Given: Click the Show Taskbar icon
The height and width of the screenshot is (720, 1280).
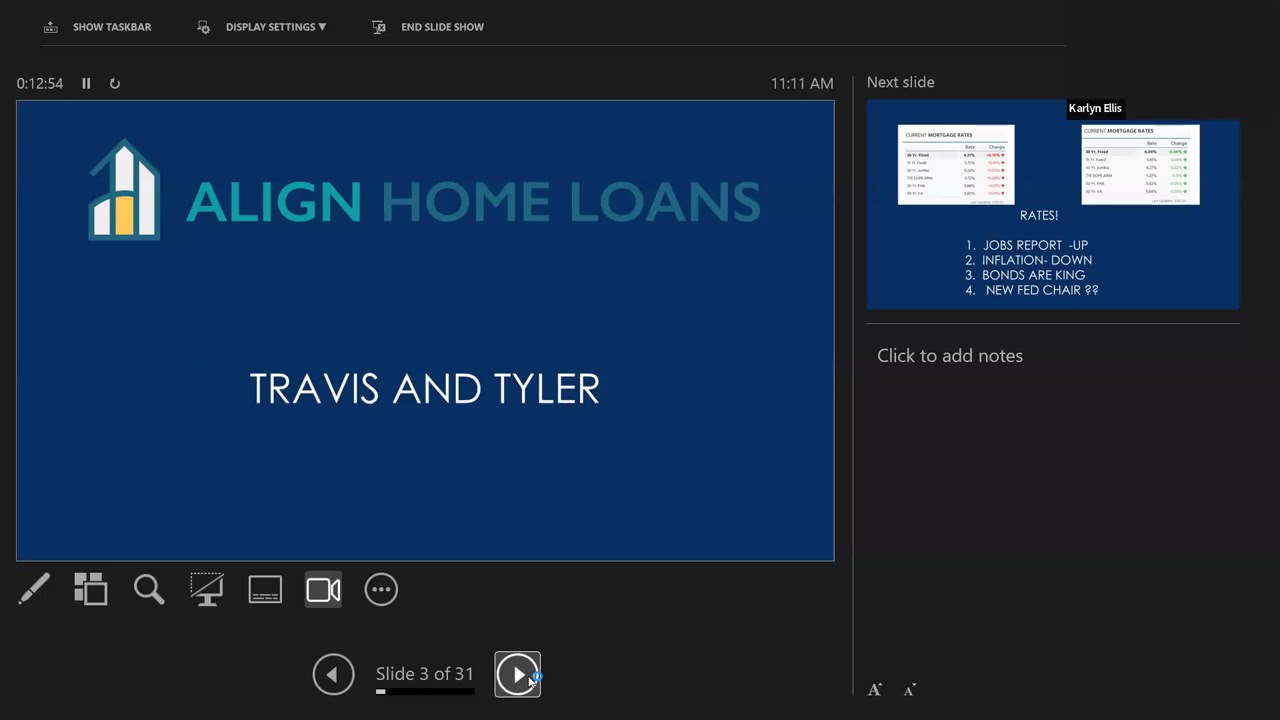Looking at the screenshot, I should coord(51,27).
